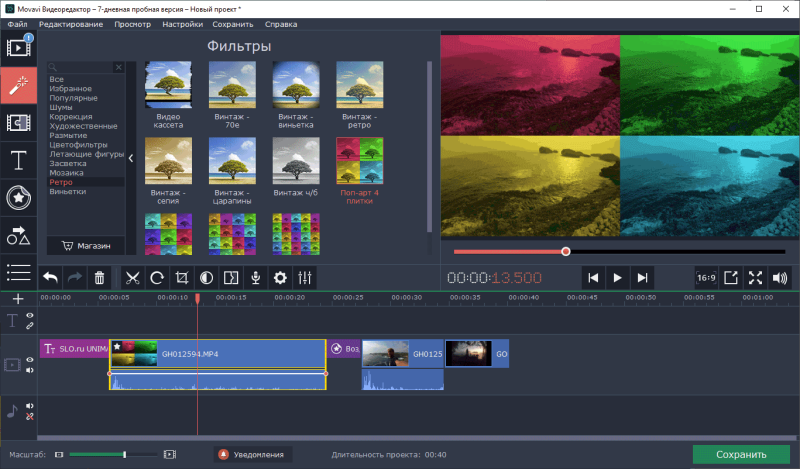The width and height of the screenshot is (800, 469).
Task: Click the scissors Split tool
Action: point(131,277)
